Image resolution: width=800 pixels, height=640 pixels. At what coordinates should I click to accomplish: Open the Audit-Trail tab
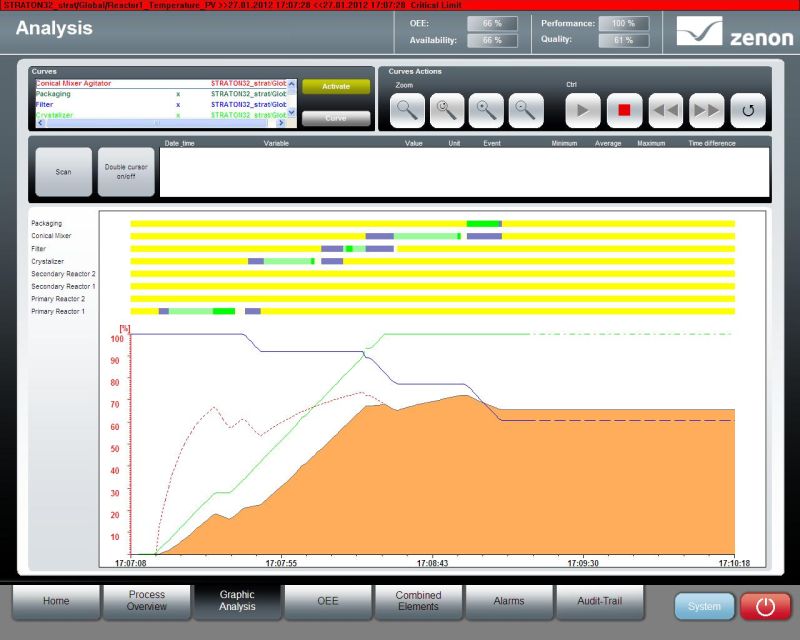point(600,601)
